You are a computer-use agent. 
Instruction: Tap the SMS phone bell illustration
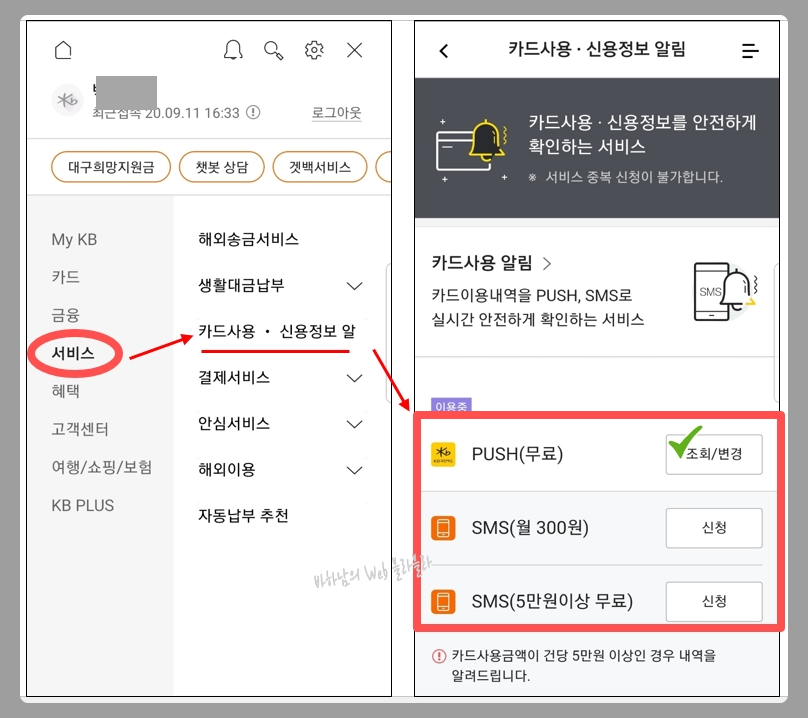tap(726, 291)
